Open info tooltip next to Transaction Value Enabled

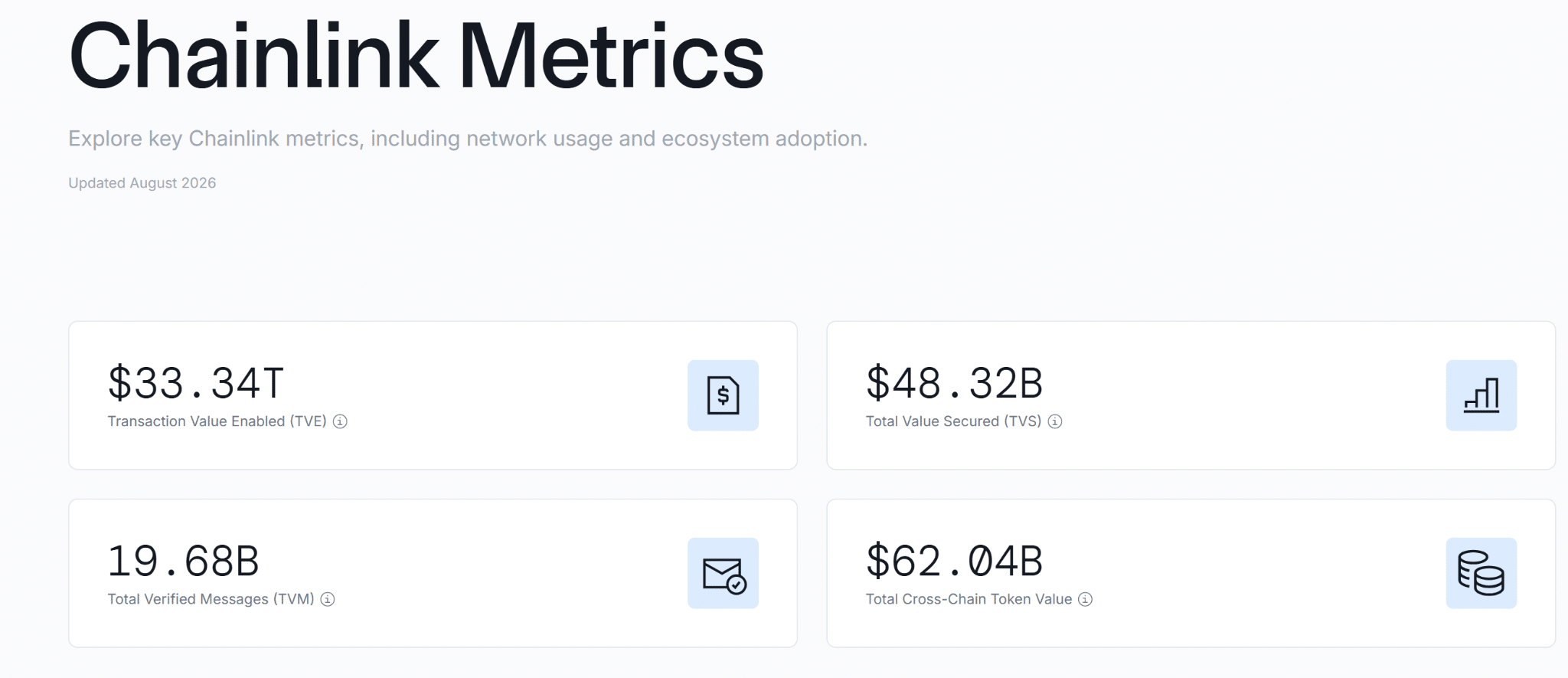pos(340,421)
